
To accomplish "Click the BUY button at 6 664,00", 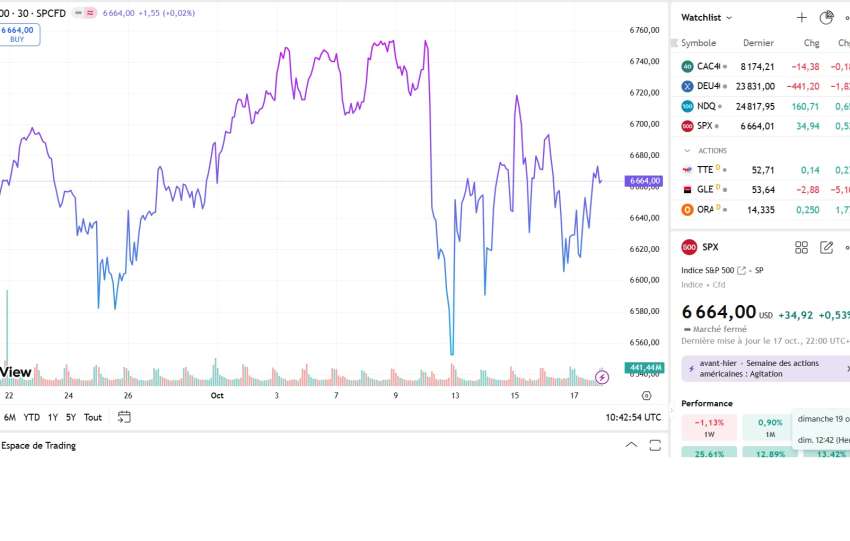I will point(18,34).
